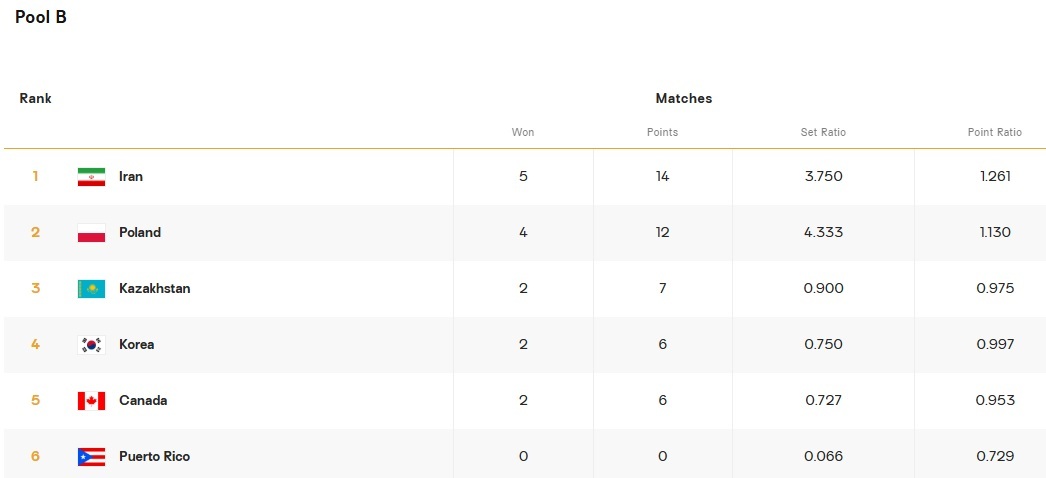Sort by the Set Ratio header
1046x478 pixels.
click(x=823, y=132)
